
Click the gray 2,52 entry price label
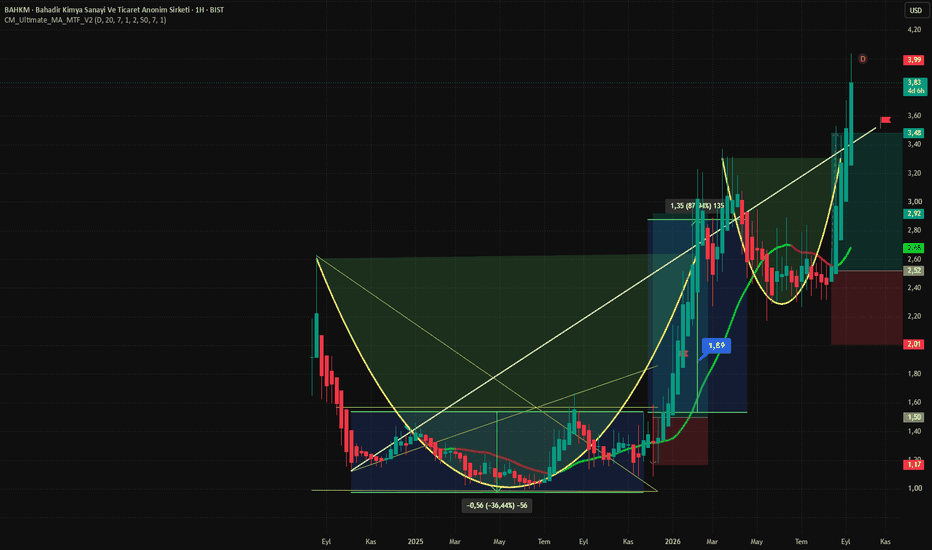[x=914, y=271]
